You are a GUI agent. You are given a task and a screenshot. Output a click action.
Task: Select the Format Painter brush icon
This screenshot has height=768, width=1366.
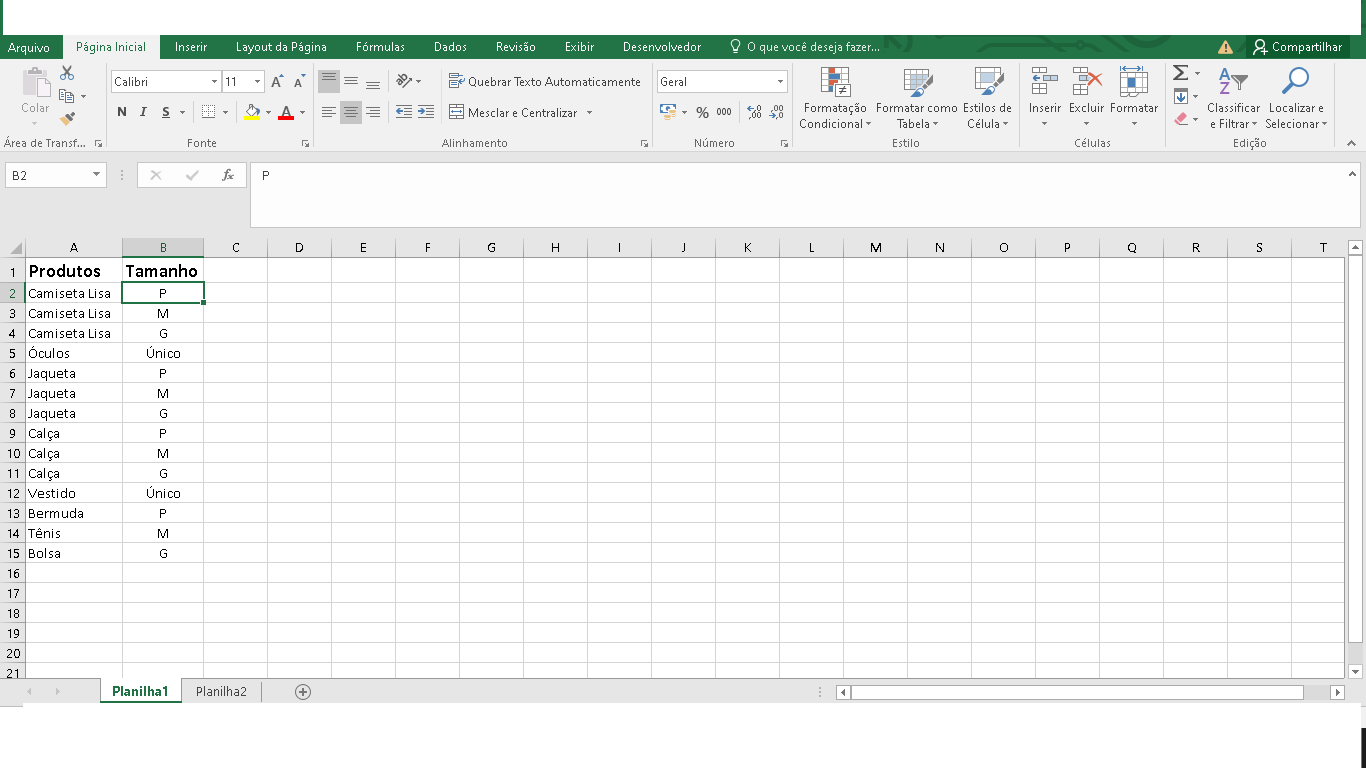[x=67, y=119]
